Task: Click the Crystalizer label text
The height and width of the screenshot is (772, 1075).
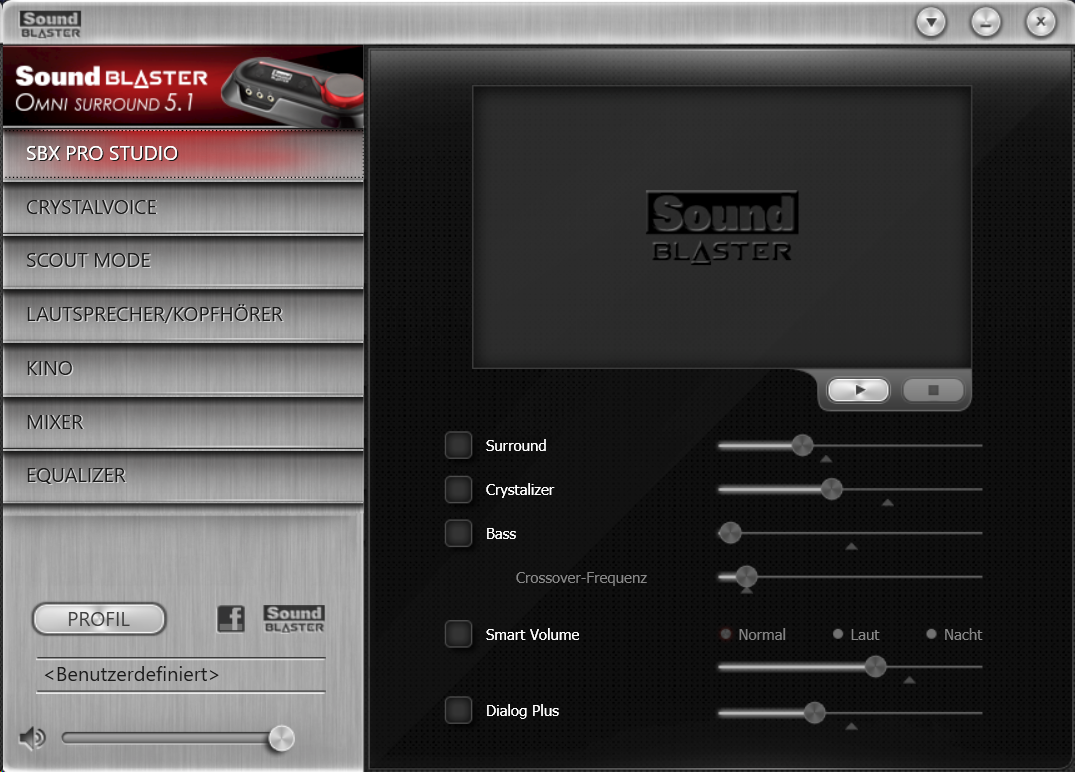Action: tap(520, 490)
